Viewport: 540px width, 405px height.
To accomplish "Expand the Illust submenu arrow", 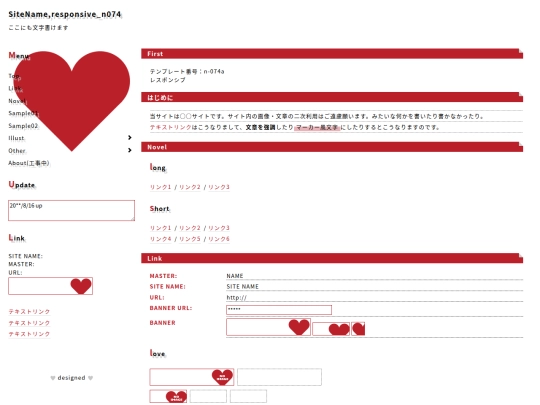I will [130, 137].
